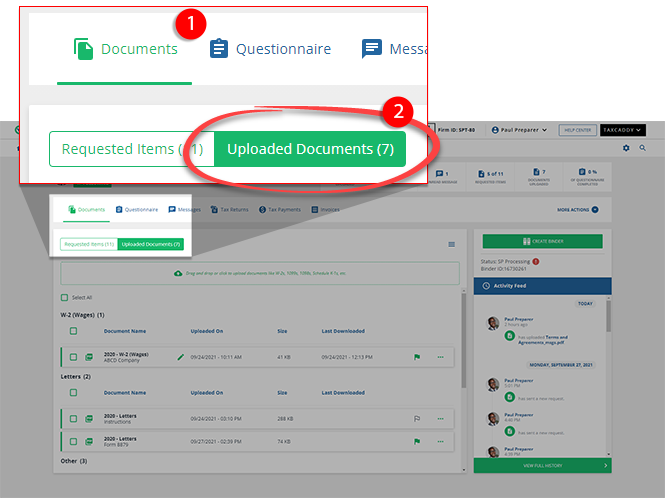Toggle the flag on the Letters Instructions row

coord(417,419)
